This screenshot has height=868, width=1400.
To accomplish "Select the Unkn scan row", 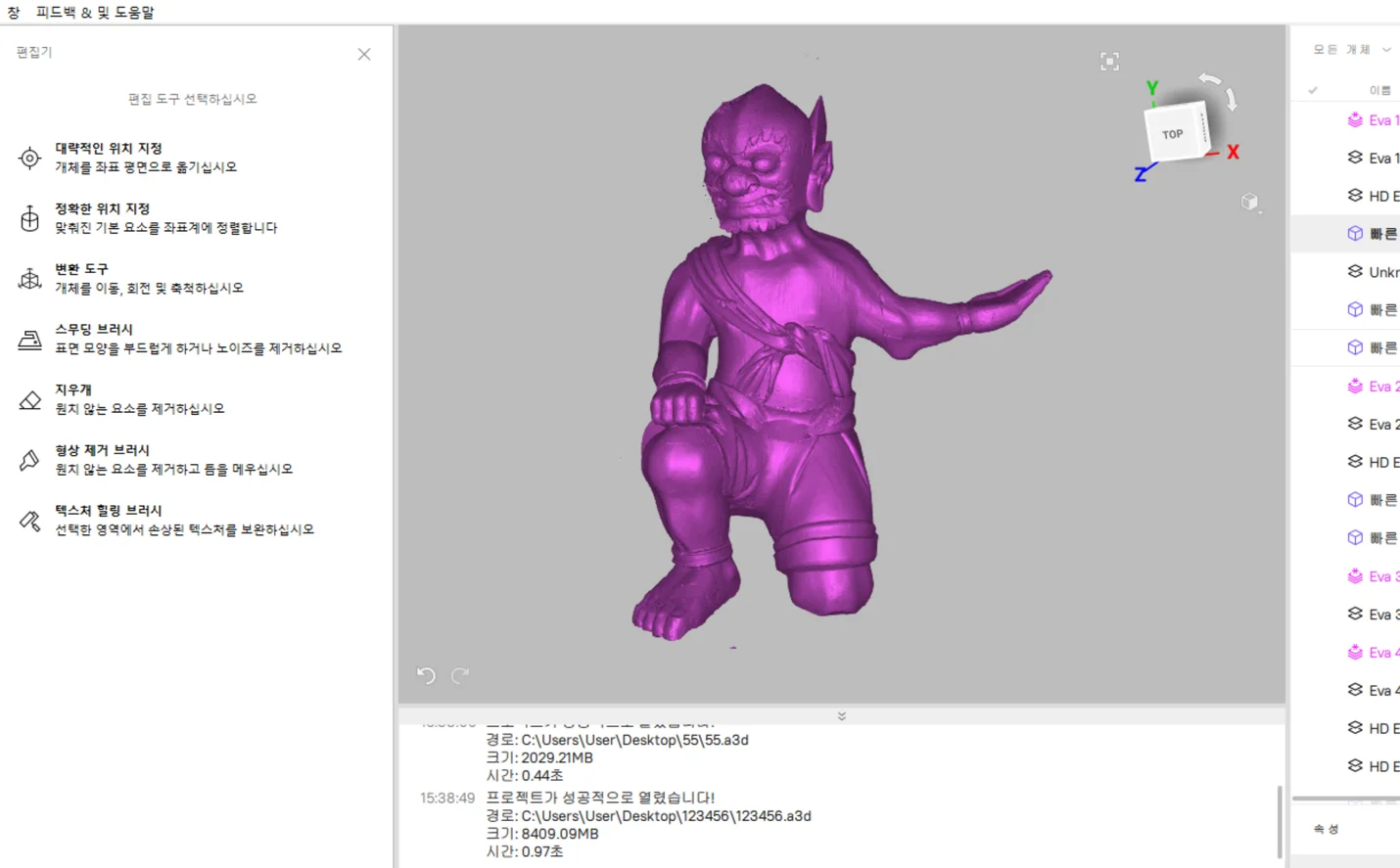I will pyautogui.click(x=1345, y=272).
